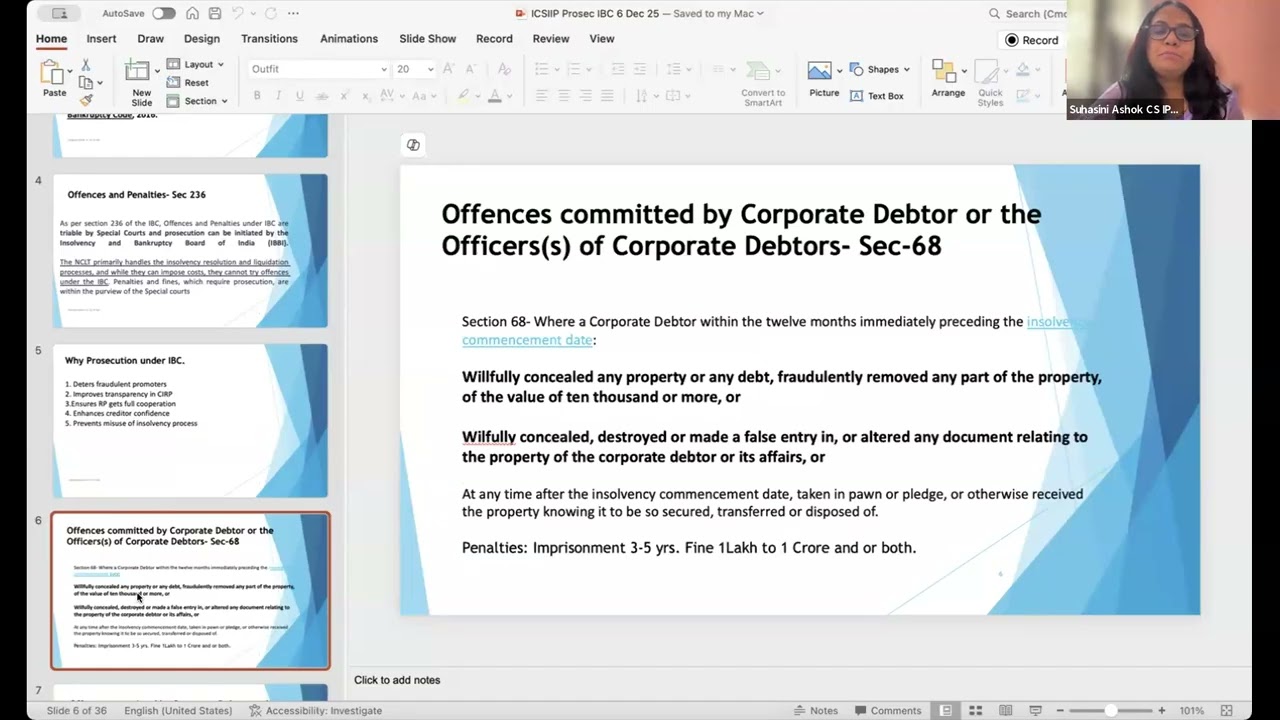
Task: Open the more options ellipsis in title bar
Action: [293, 14]
